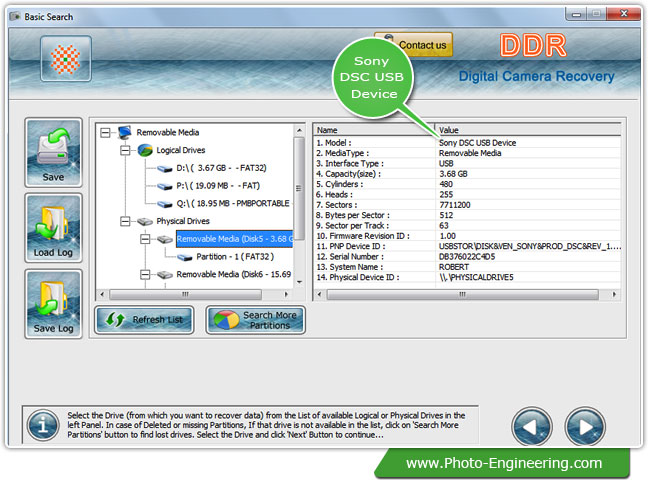Viewport: 648px width, 480px height.
Task: Click the '11. PNP Device ID :' row name
Action: click(350, 246)
